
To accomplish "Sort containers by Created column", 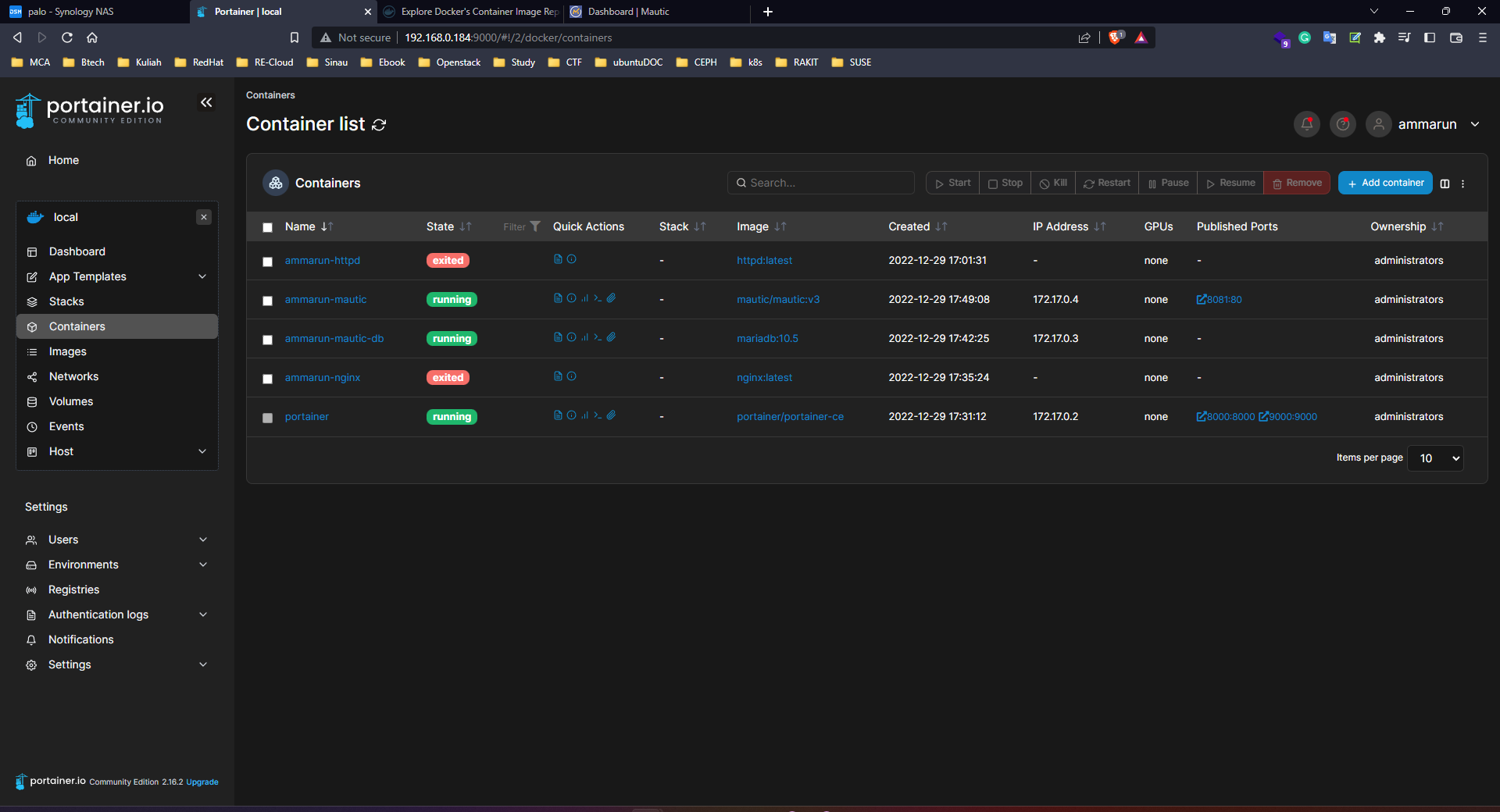I will pos(918,226).
